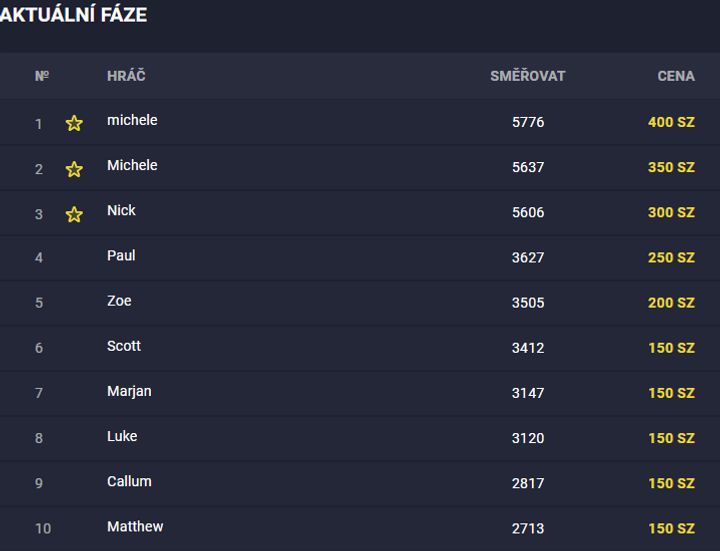Click the star icon next to Michele ranked second
The image size is (720, 551).
[x=74, y=169]
